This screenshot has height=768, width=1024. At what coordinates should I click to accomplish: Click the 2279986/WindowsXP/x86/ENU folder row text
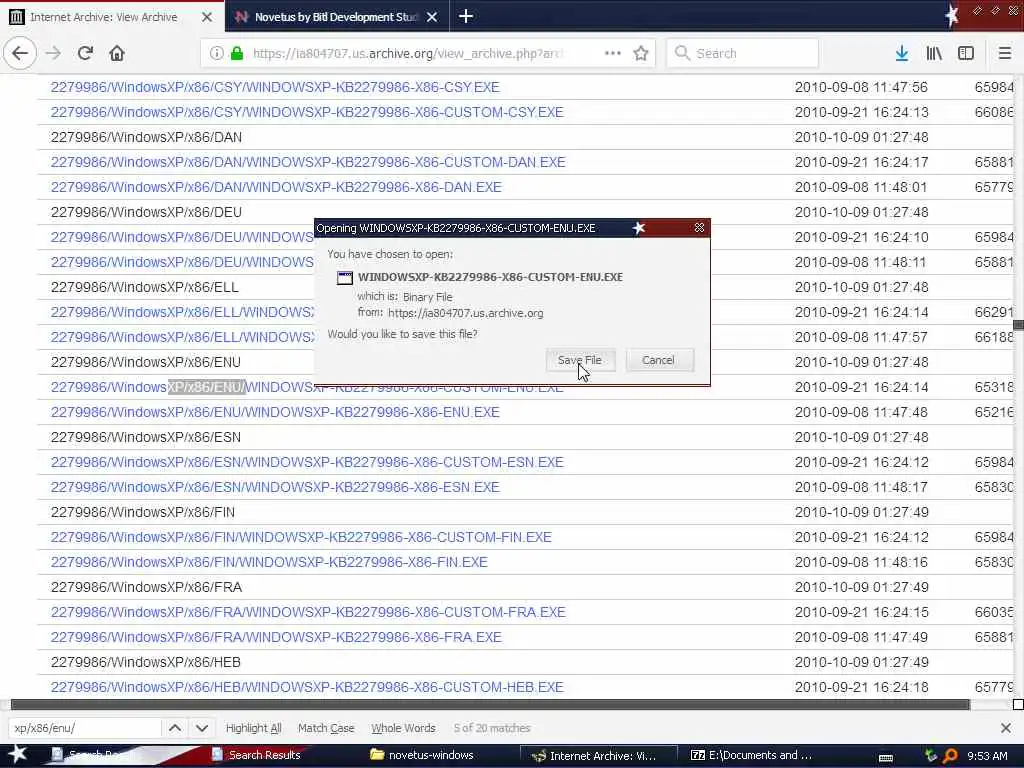coord(146,362)
